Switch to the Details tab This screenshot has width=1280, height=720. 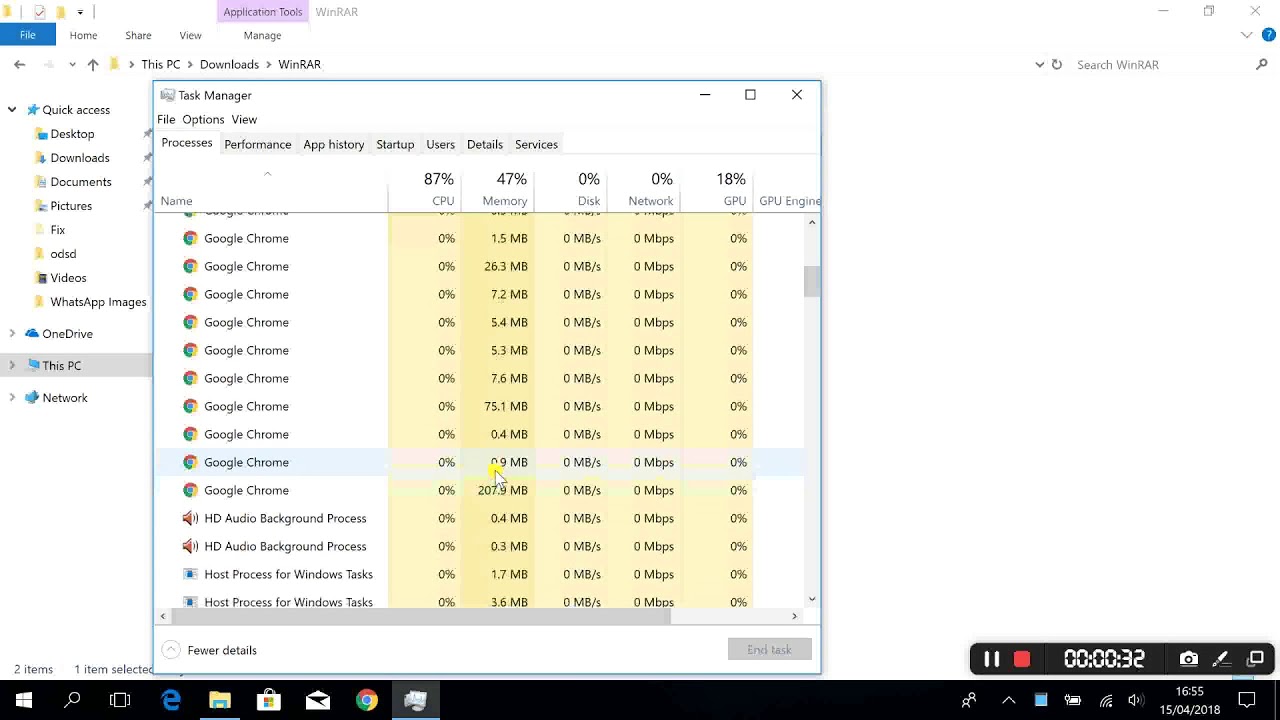coord(485,144)
